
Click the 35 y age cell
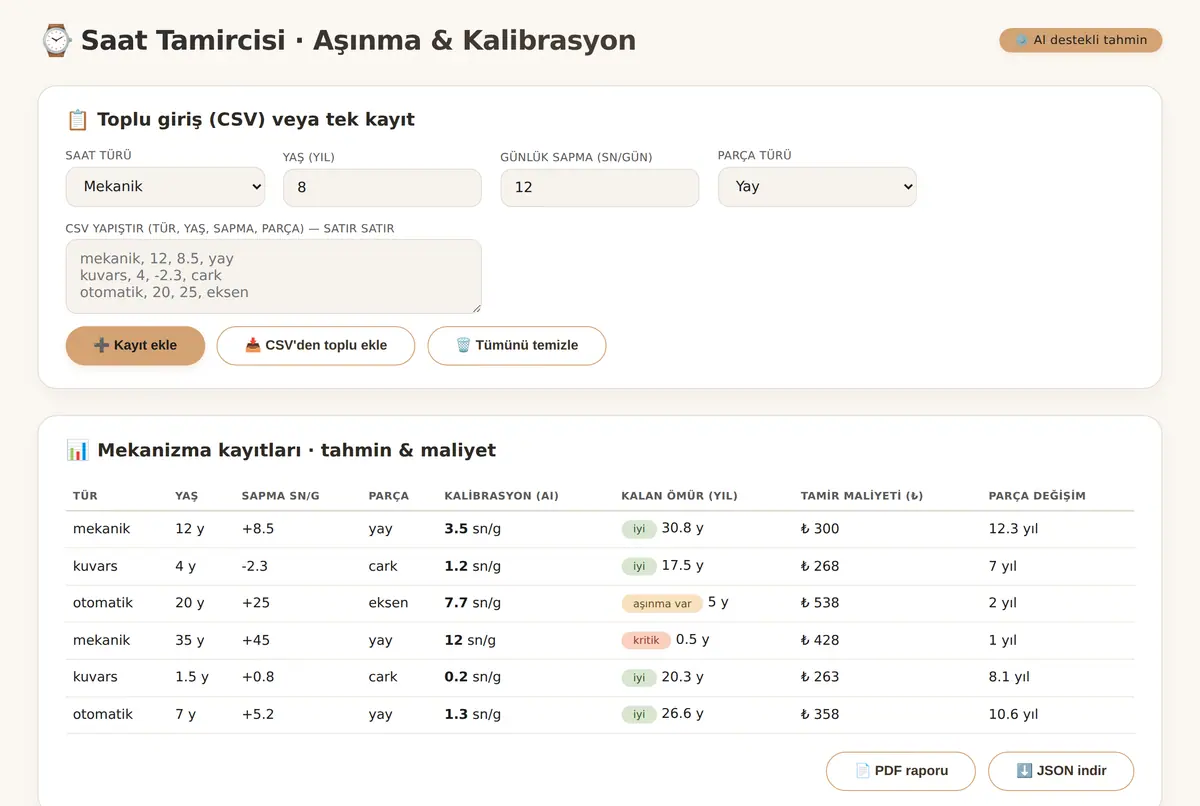[189, 640]
